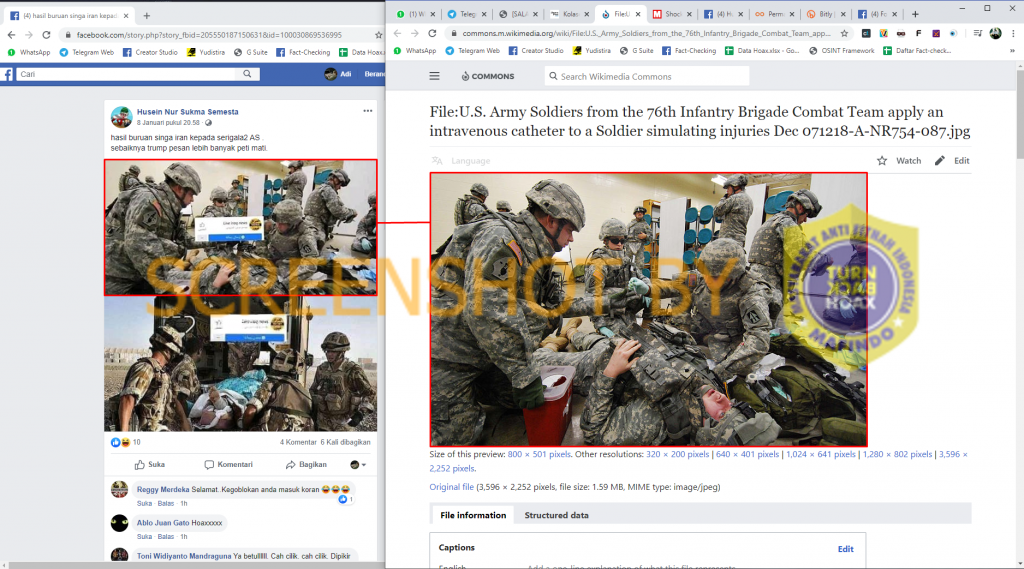1024x569 pixels.
Task: Open the second photo in the Facebook post
Action: tap(240, 363)
